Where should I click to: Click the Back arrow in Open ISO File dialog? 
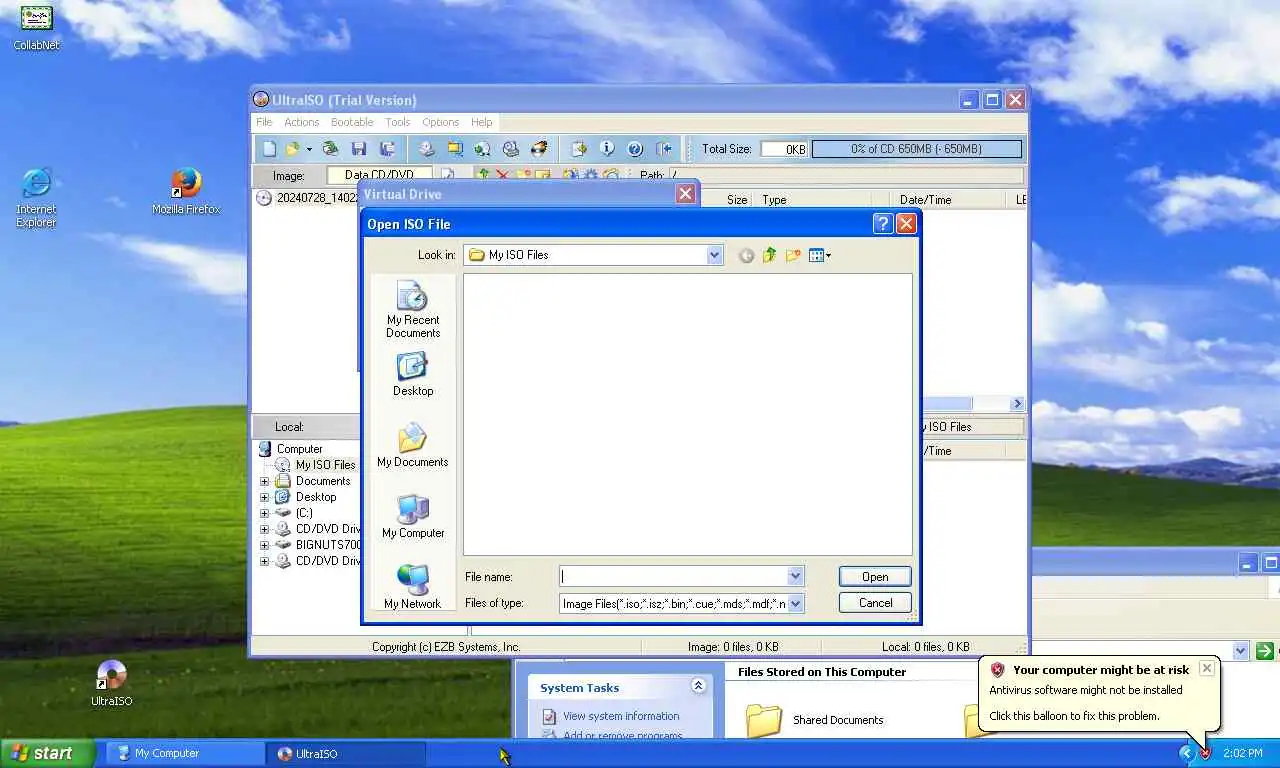[x=746, y=255]
